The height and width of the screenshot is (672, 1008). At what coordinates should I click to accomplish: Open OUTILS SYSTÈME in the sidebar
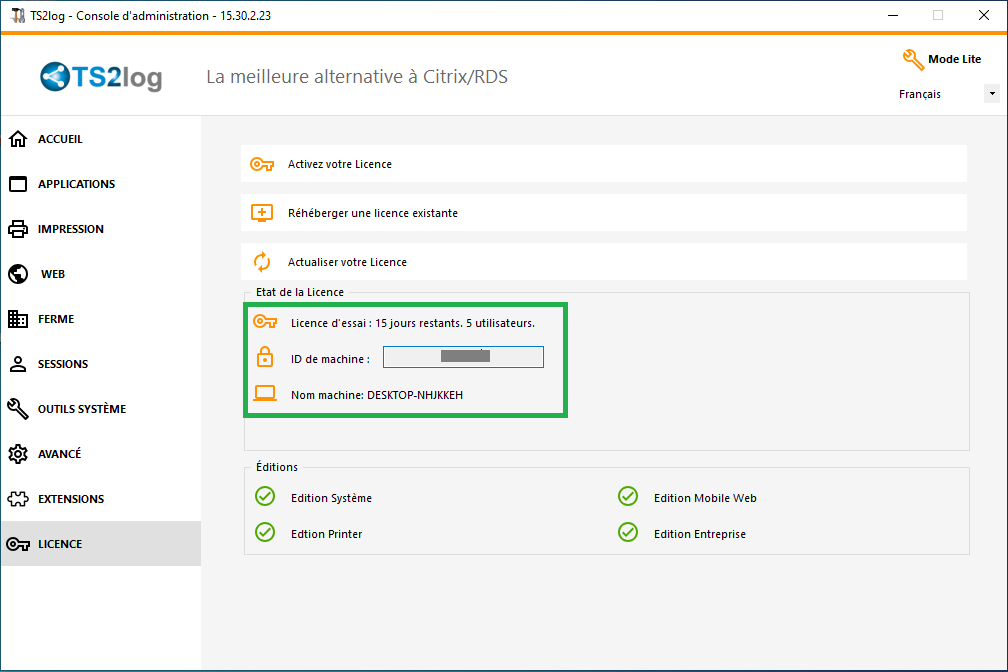[101, 409]
